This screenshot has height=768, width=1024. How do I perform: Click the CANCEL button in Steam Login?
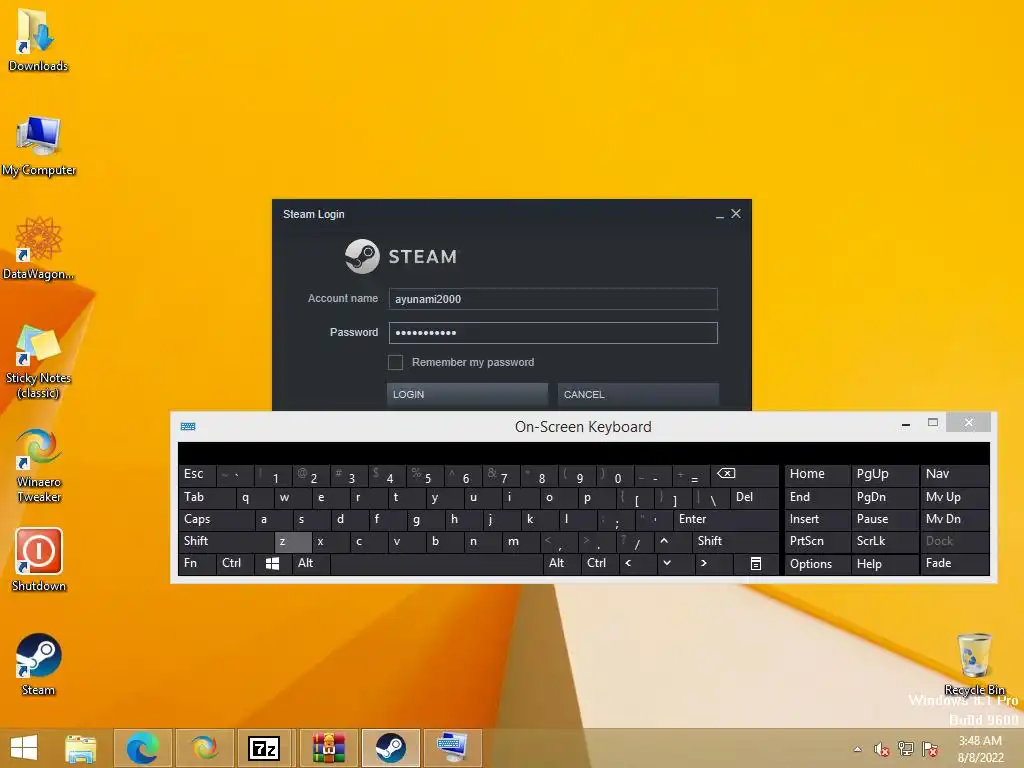pyautogui.click(x=638, y=394)
